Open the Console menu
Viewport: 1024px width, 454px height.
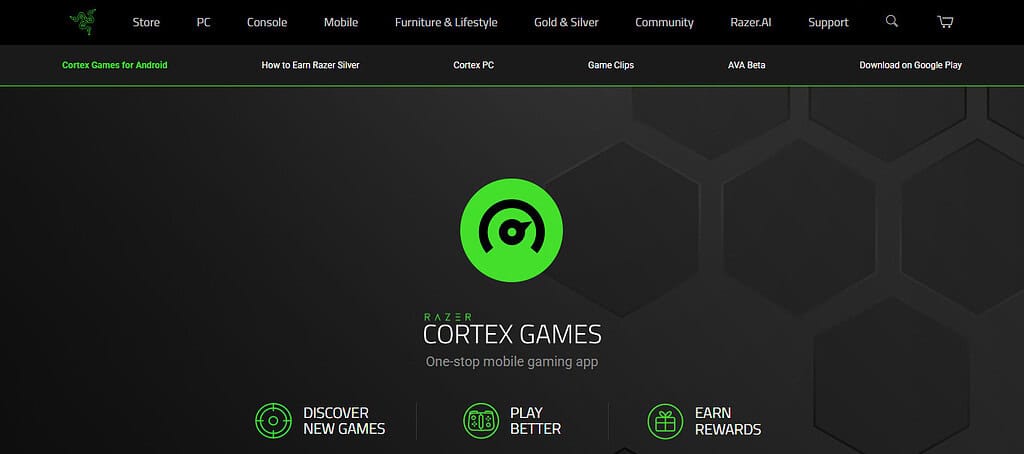[x=266, y=22]
